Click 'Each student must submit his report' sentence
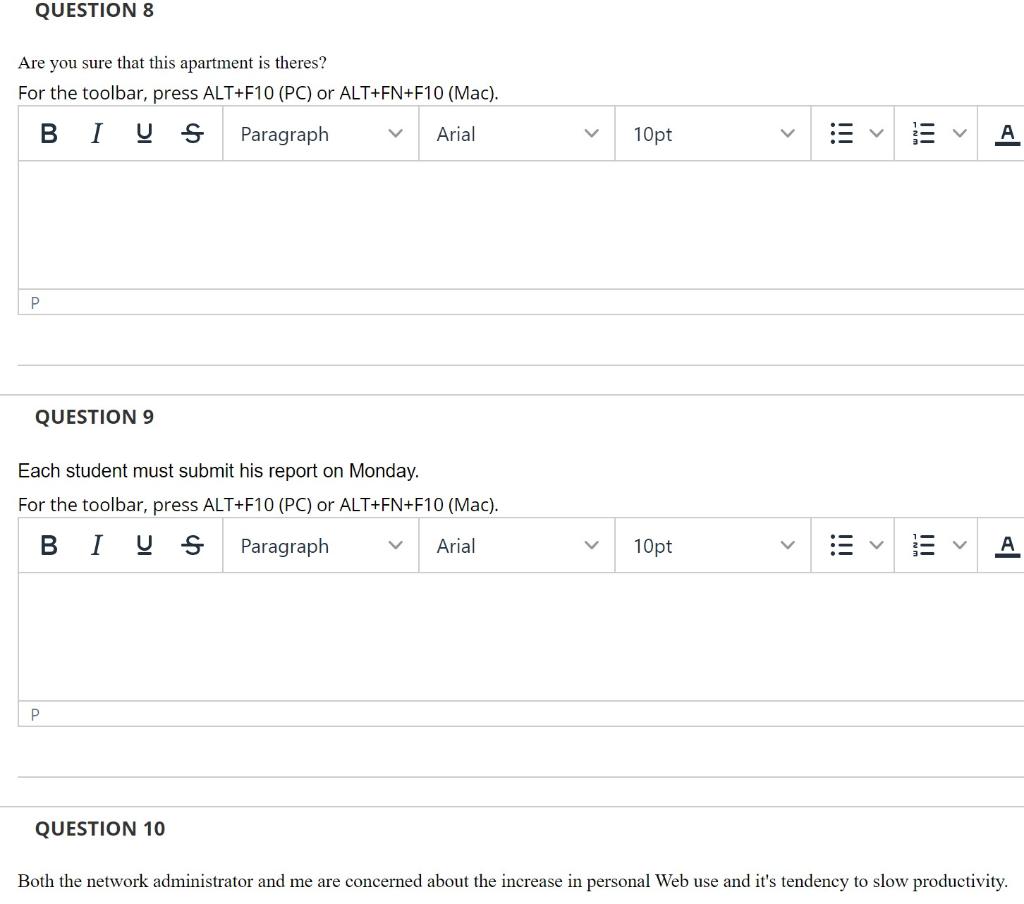Screen dimensions: 1024x904 click(218, 470)
